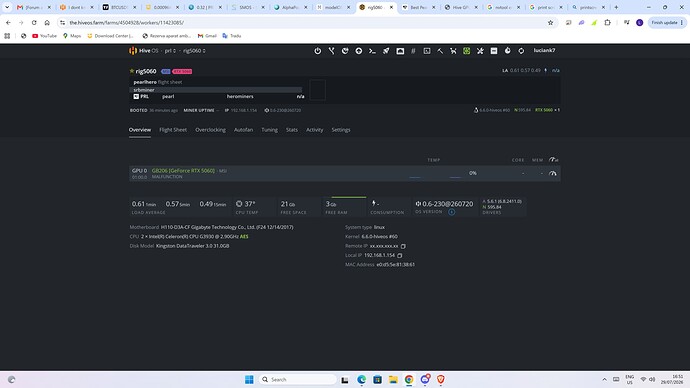
Task: Click the rocket icon in Hive toolbar
Action: [386, 51]
